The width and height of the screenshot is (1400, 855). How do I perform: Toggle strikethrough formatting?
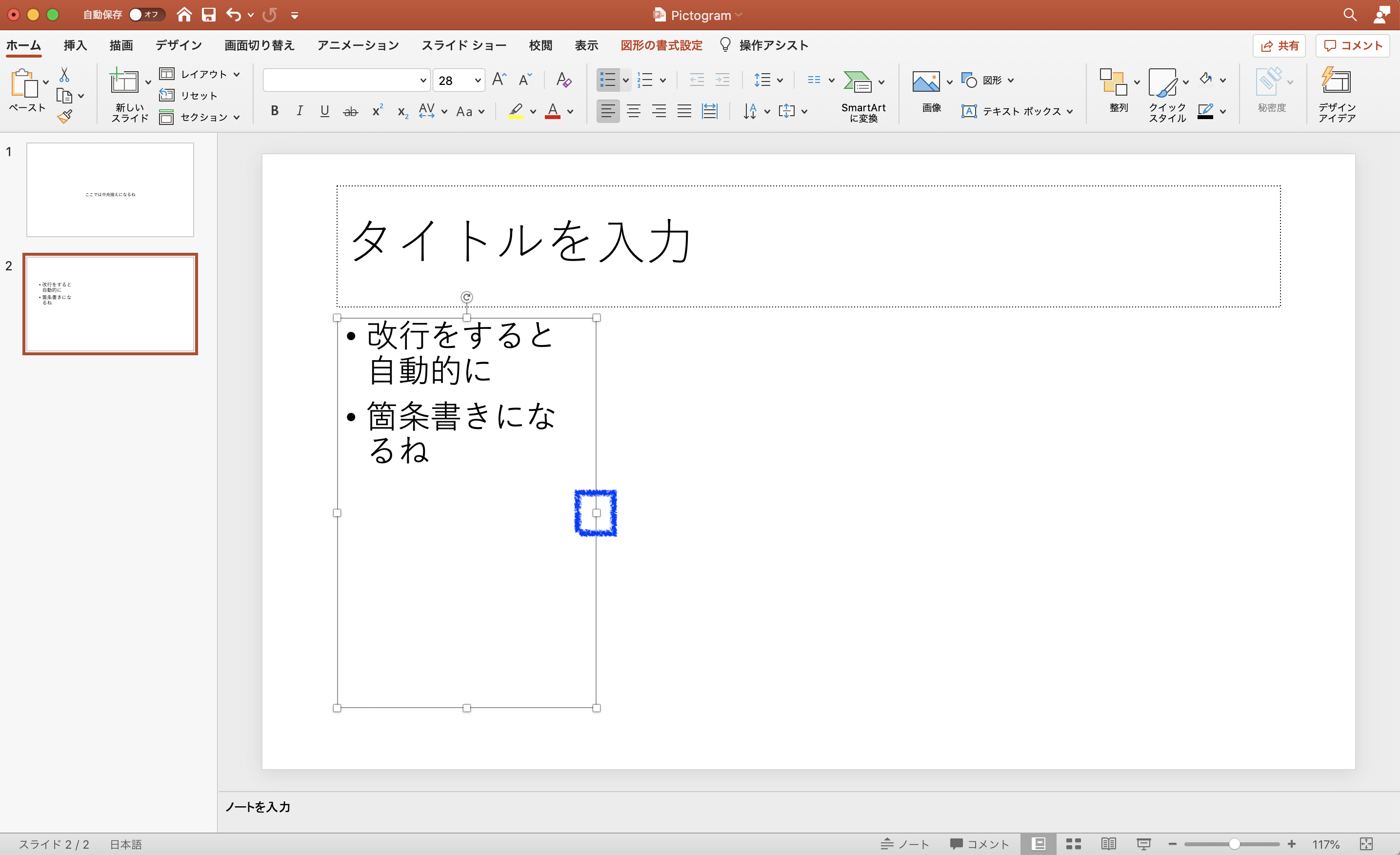pos(351,111)
